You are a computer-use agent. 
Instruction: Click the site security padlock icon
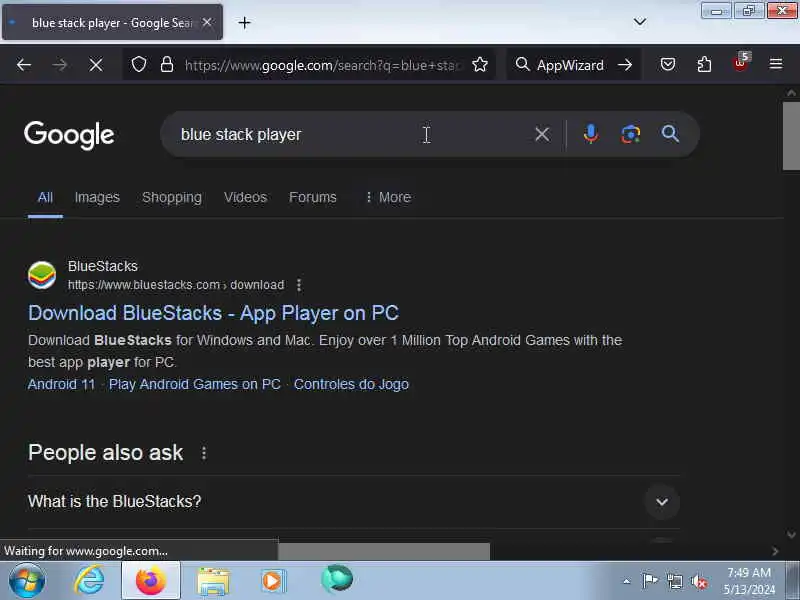[x=167, y=65]
